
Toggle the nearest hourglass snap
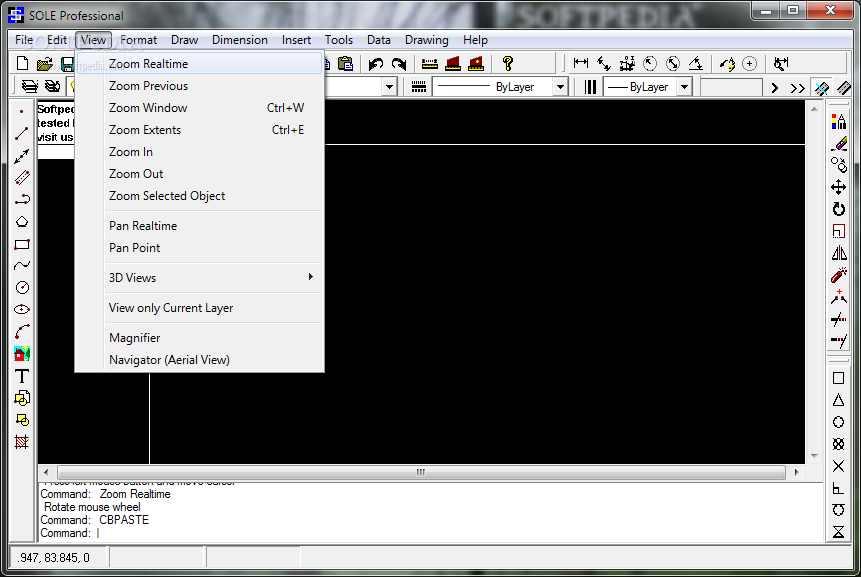[x=838, y=532]
